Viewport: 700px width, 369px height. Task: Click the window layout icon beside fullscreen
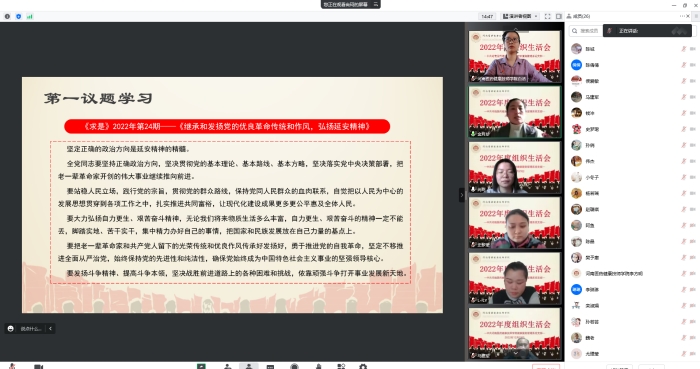pos(558,16)
